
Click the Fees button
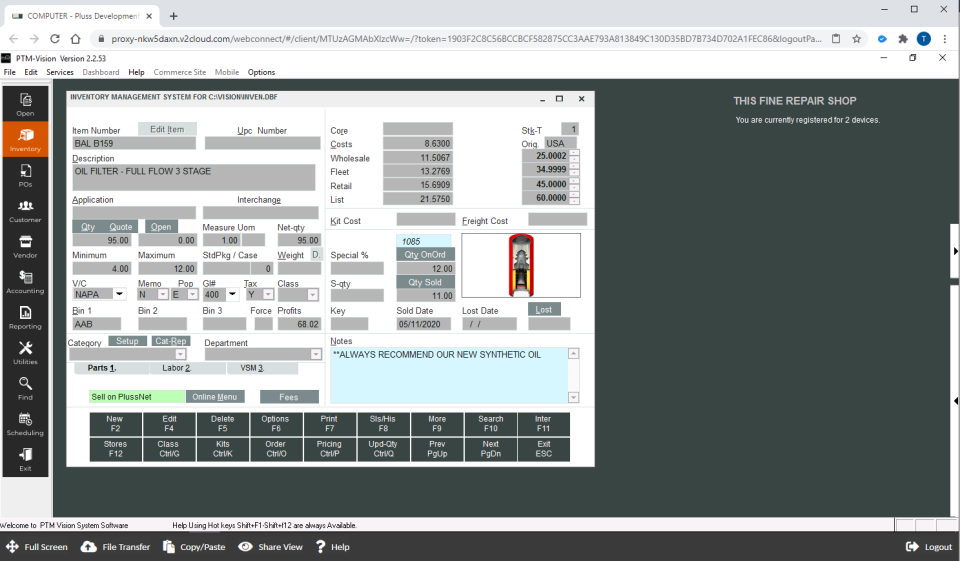coord(289,397)
